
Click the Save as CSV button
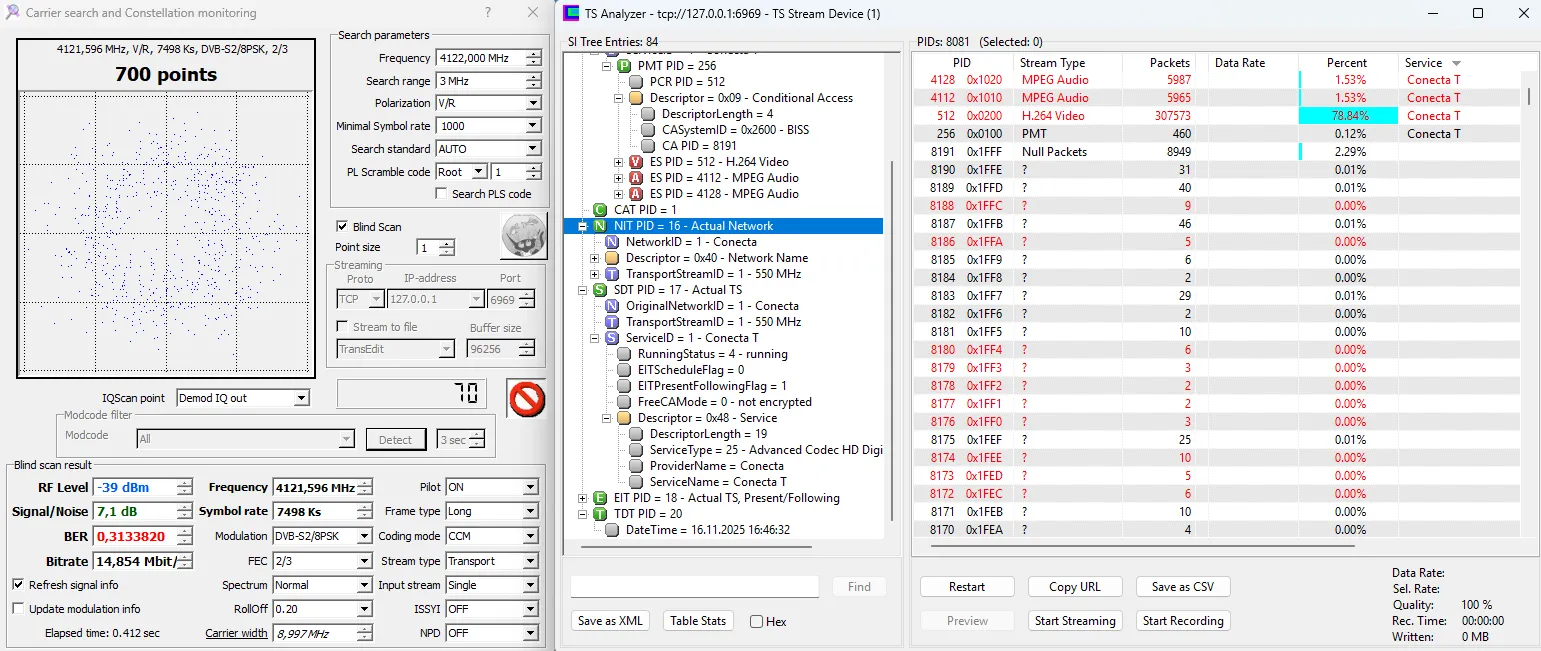1182,587
